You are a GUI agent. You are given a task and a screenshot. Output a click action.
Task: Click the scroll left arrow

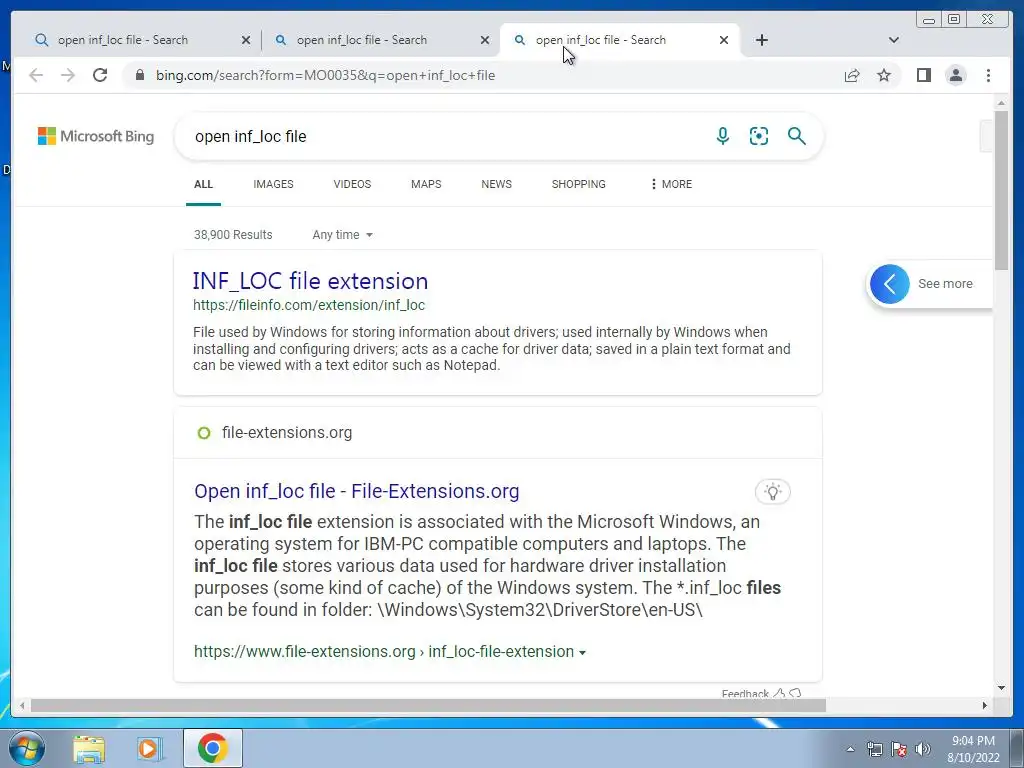click(x=22, y=705)
